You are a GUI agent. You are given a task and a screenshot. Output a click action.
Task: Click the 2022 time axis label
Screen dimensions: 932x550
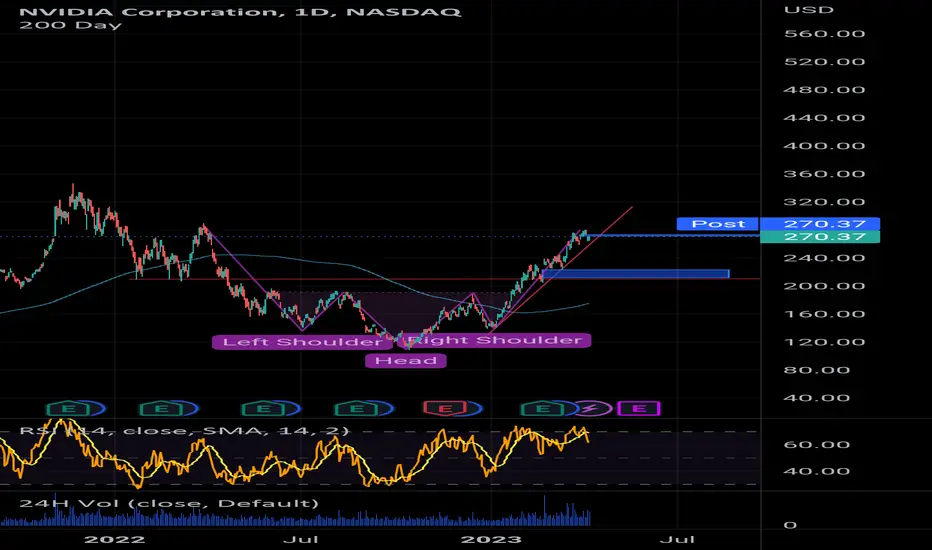coord(115,540)
